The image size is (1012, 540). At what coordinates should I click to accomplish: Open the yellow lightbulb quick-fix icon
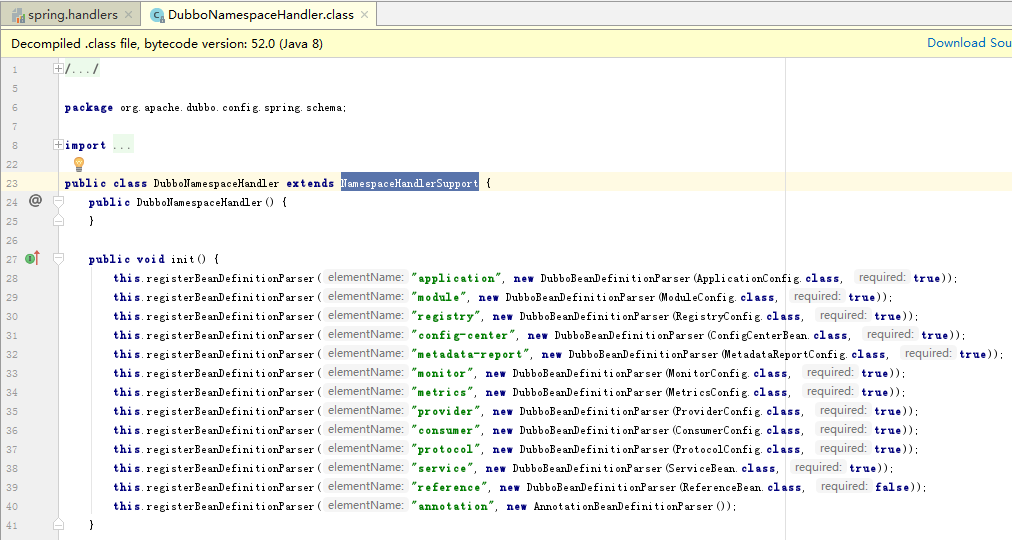tap(79, 164)
